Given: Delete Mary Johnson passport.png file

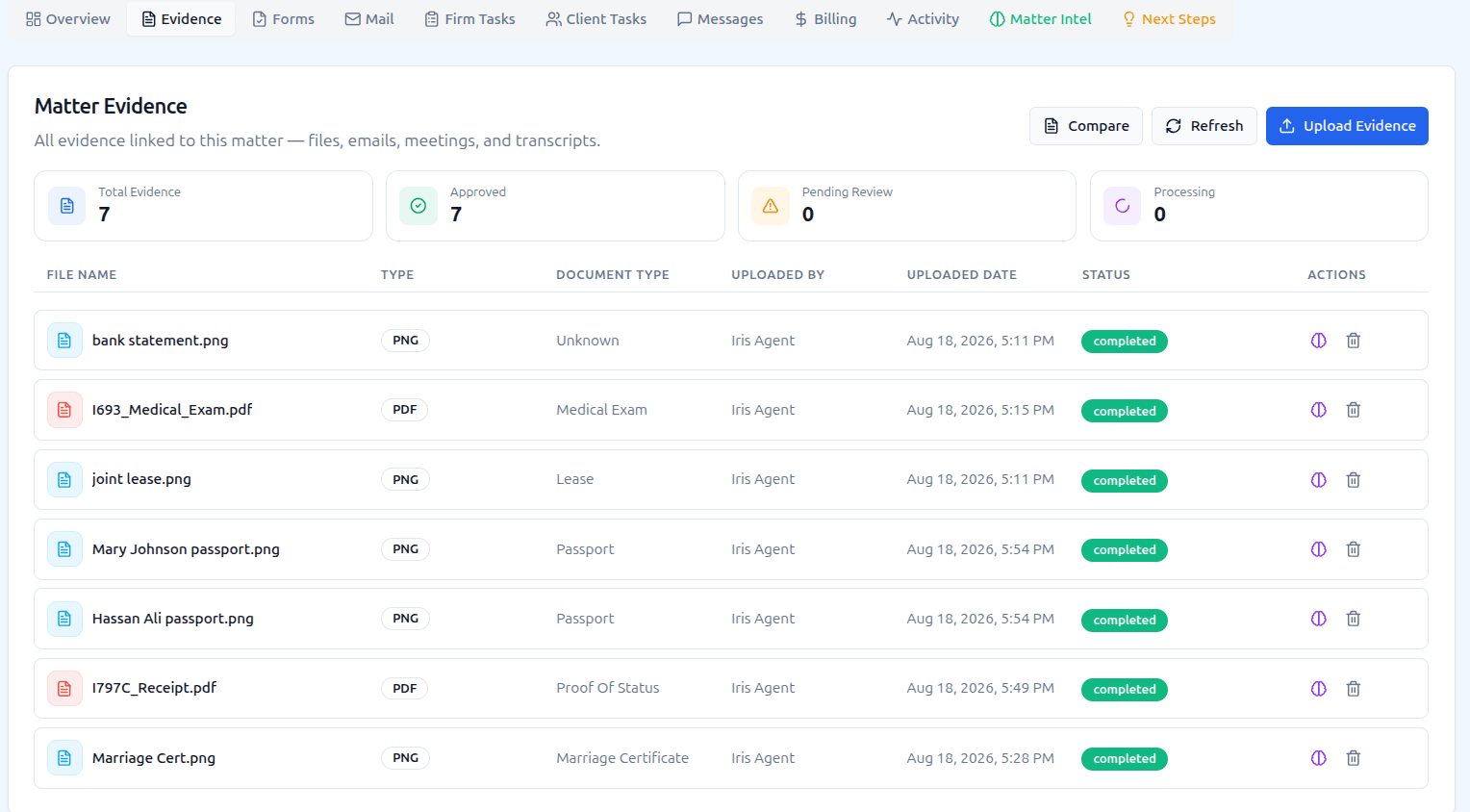Looking at the screenshot, I should point(1354,549).
